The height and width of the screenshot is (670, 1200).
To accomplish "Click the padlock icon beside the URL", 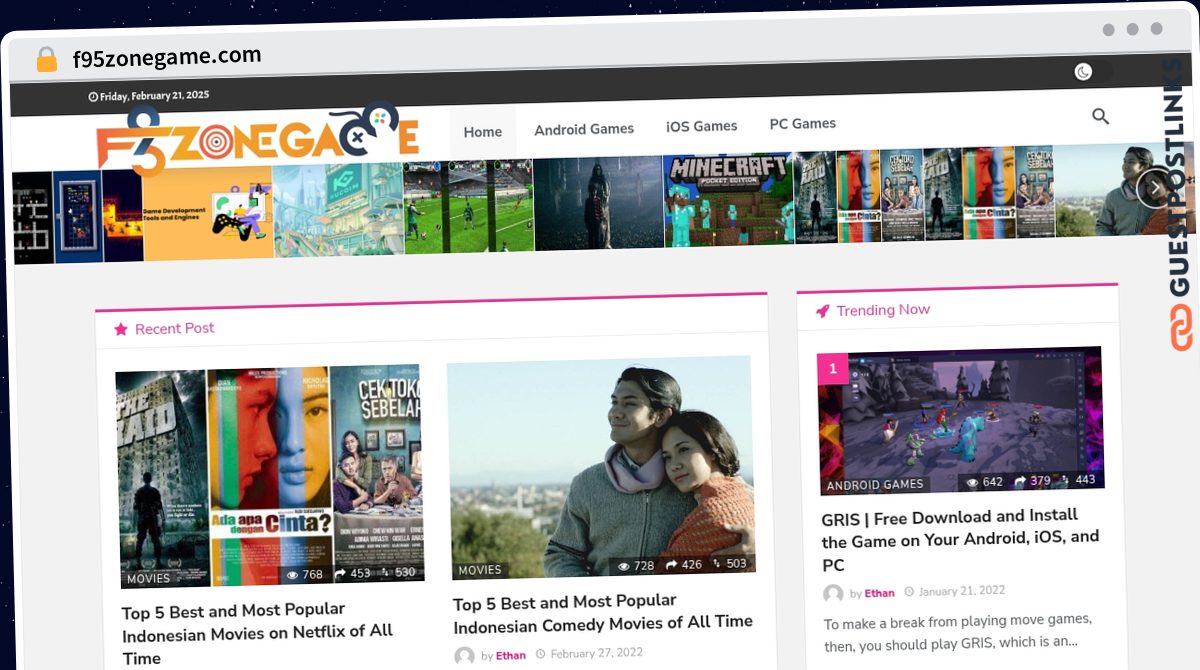I will (46, 60).
